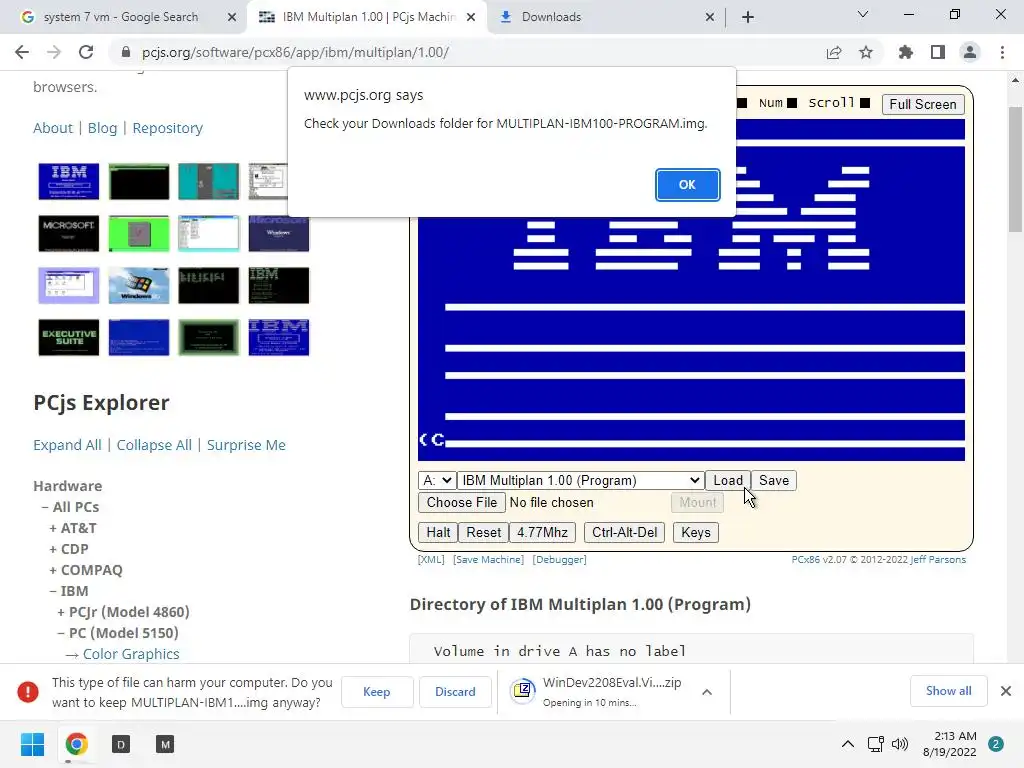This screenshot has width=1024, height=768.
Task: Show hidden system tray icons
Action: 848,744
